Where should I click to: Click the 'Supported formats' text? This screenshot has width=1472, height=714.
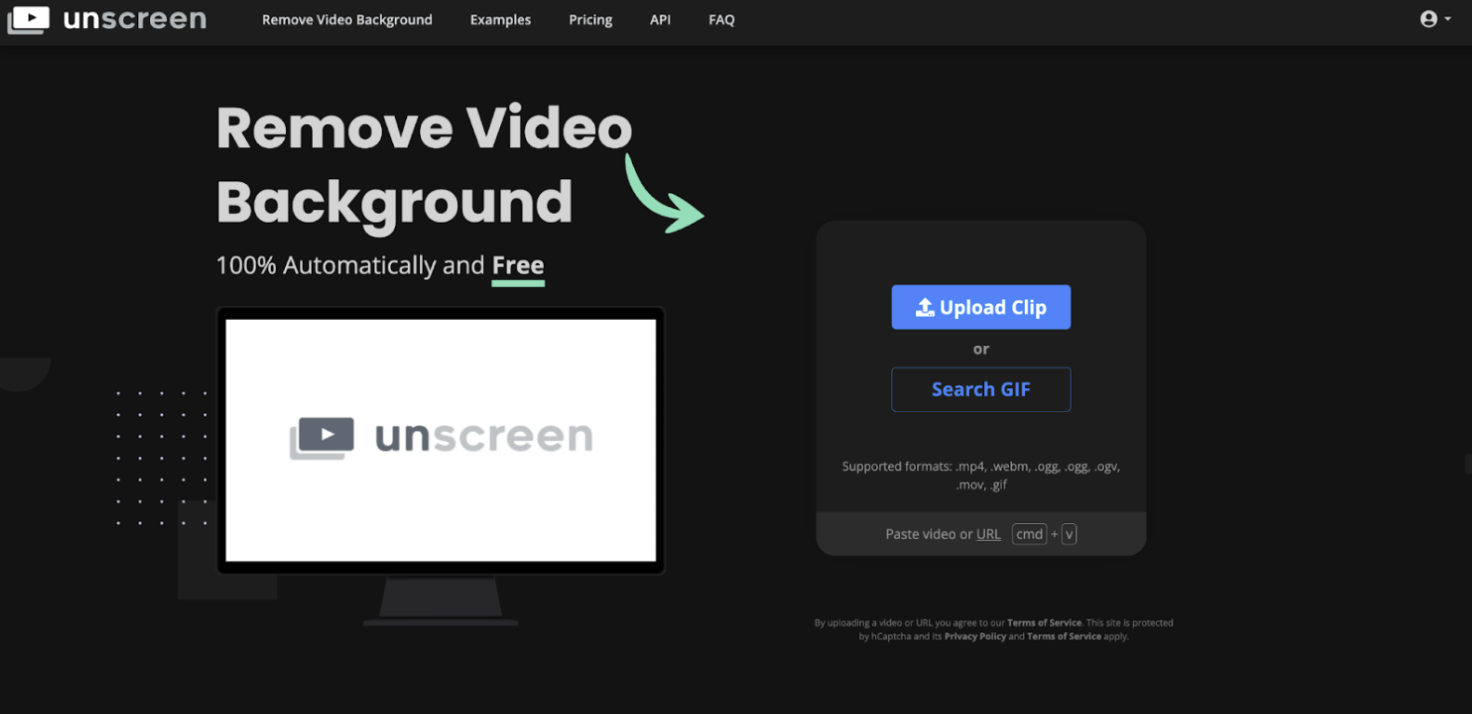981,475
